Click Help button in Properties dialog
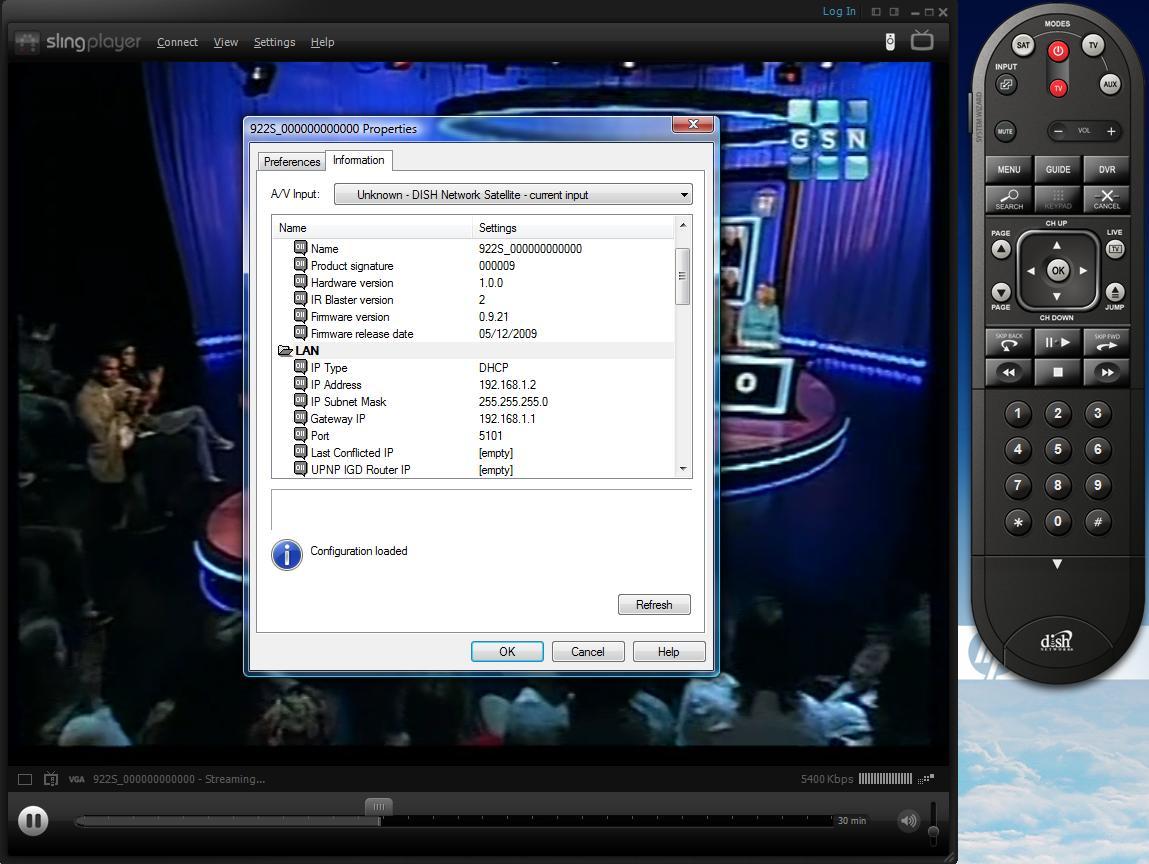The height and width of the screenshot is (864, 1149). coord(668,651)
